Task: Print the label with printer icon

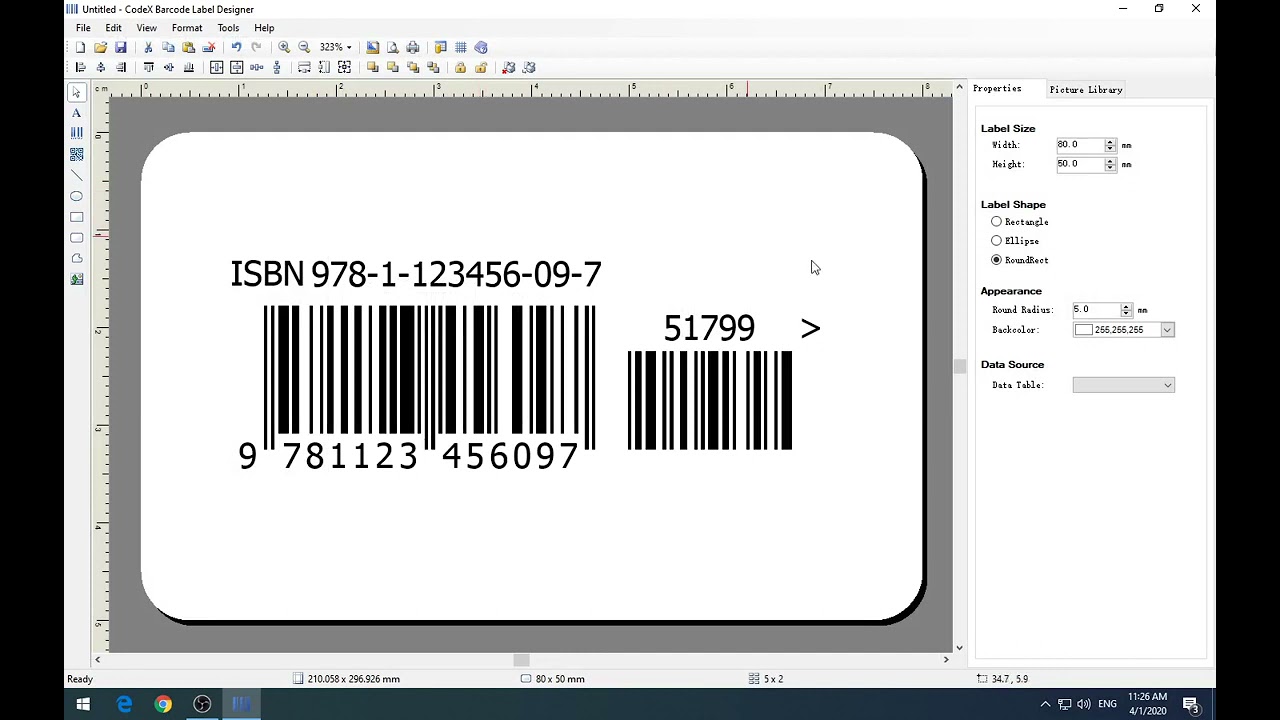Action: coord(412,47)
